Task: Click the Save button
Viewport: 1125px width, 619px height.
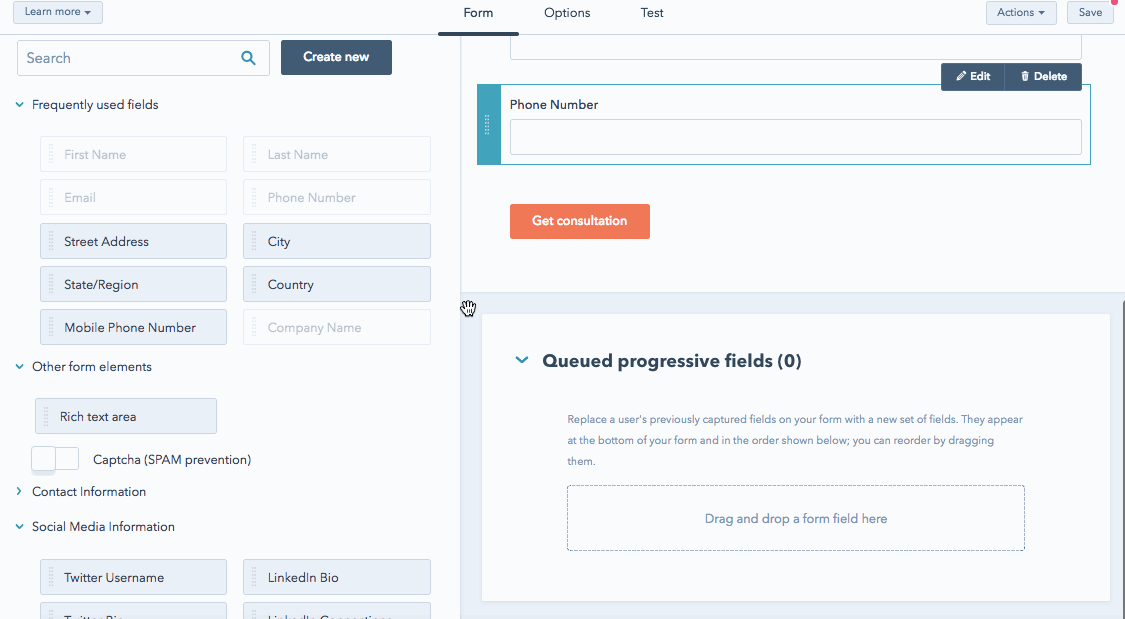Action: pos(1089,13)
